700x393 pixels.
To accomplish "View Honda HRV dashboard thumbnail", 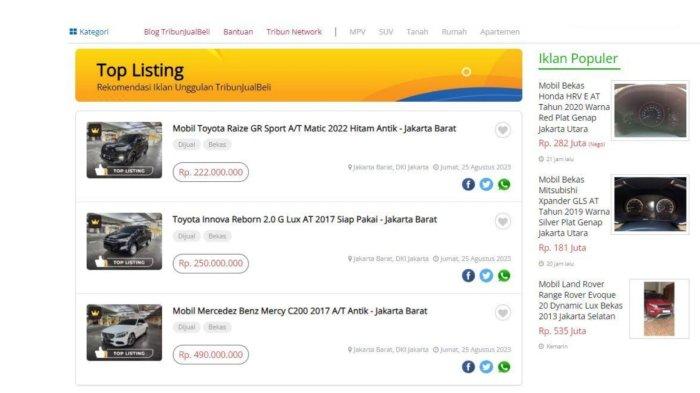I will pos(650,110).
